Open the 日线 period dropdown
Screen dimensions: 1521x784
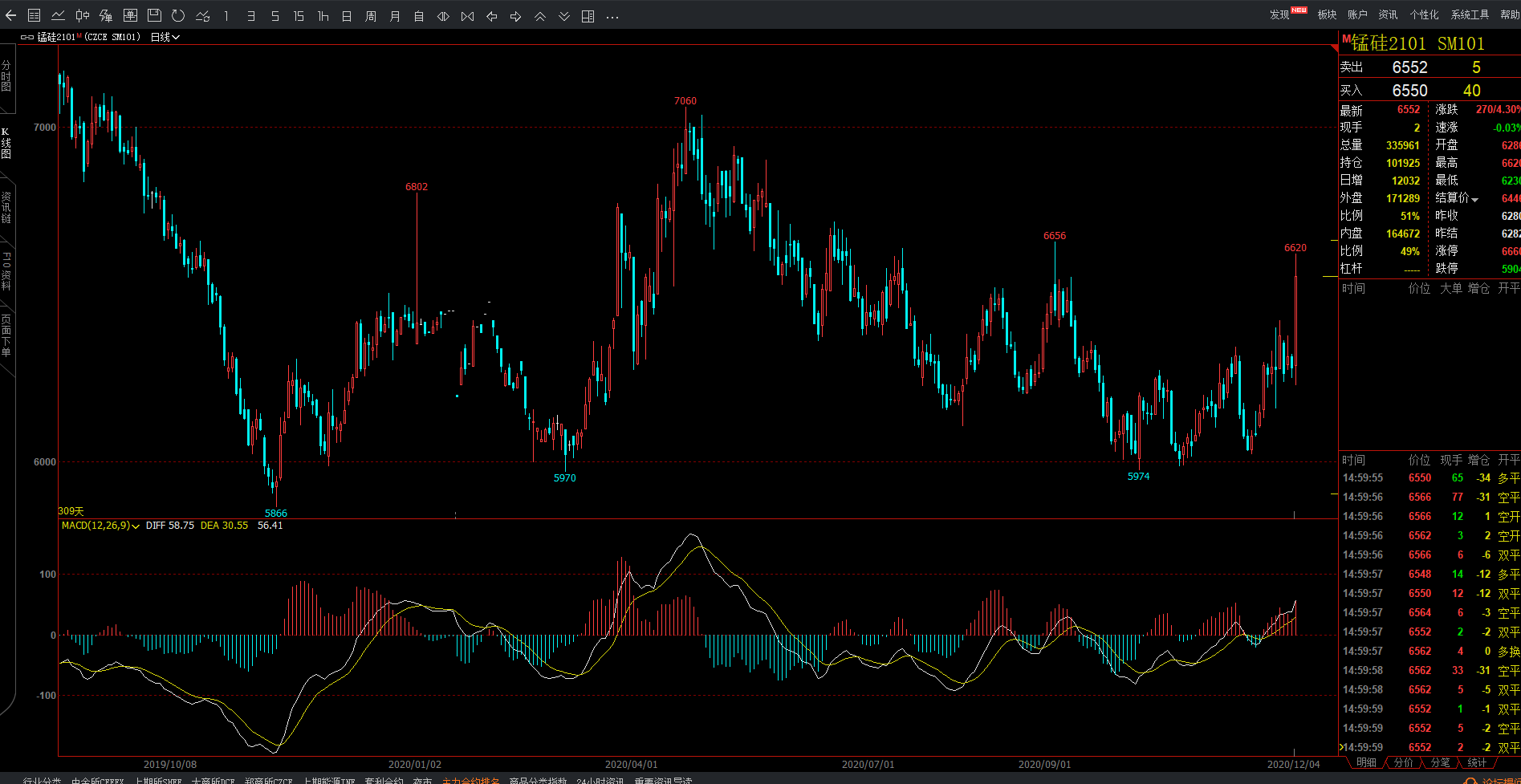tap(165, 37)
